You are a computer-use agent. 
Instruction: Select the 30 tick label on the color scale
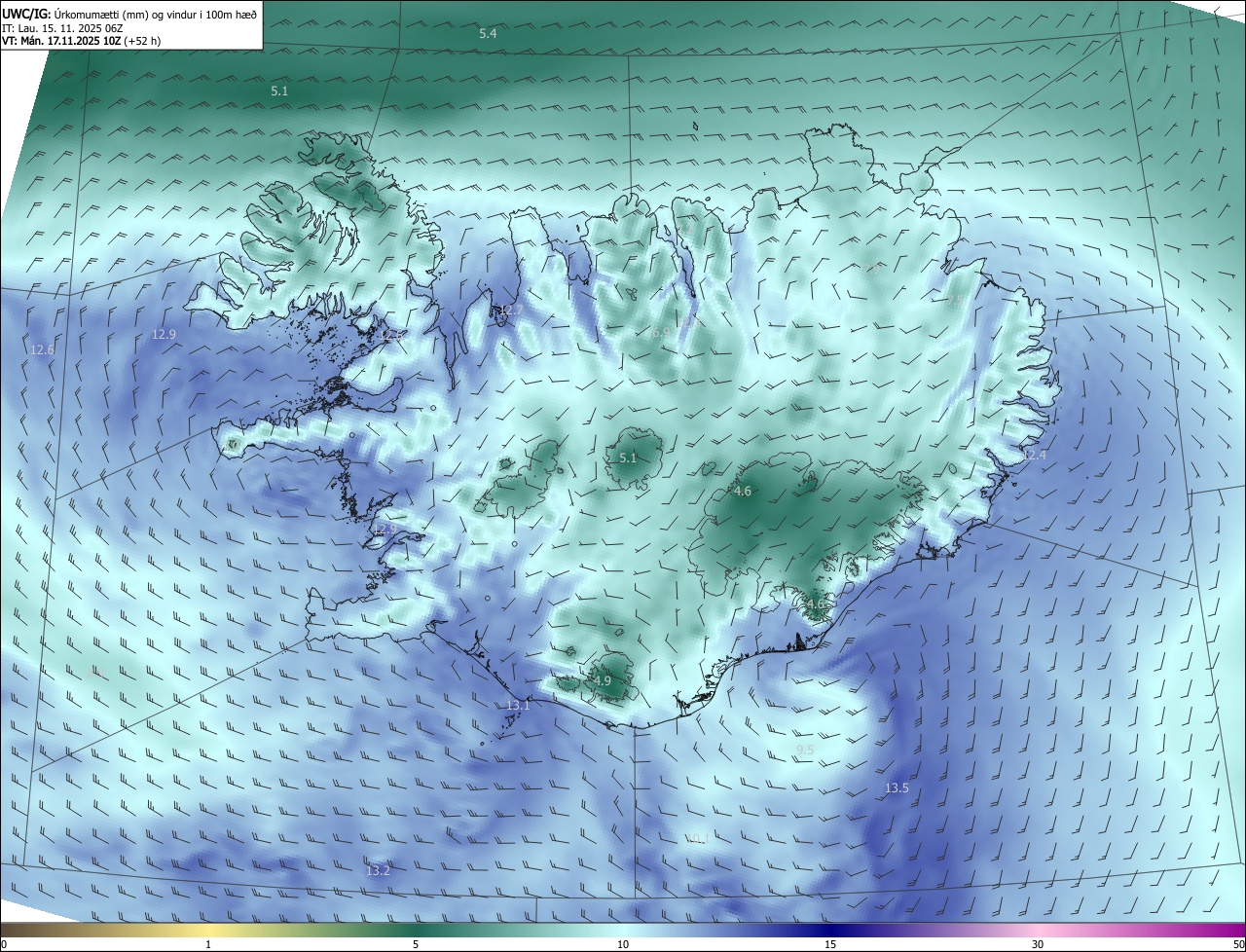pyautogui.click(x=1038, y=944)
